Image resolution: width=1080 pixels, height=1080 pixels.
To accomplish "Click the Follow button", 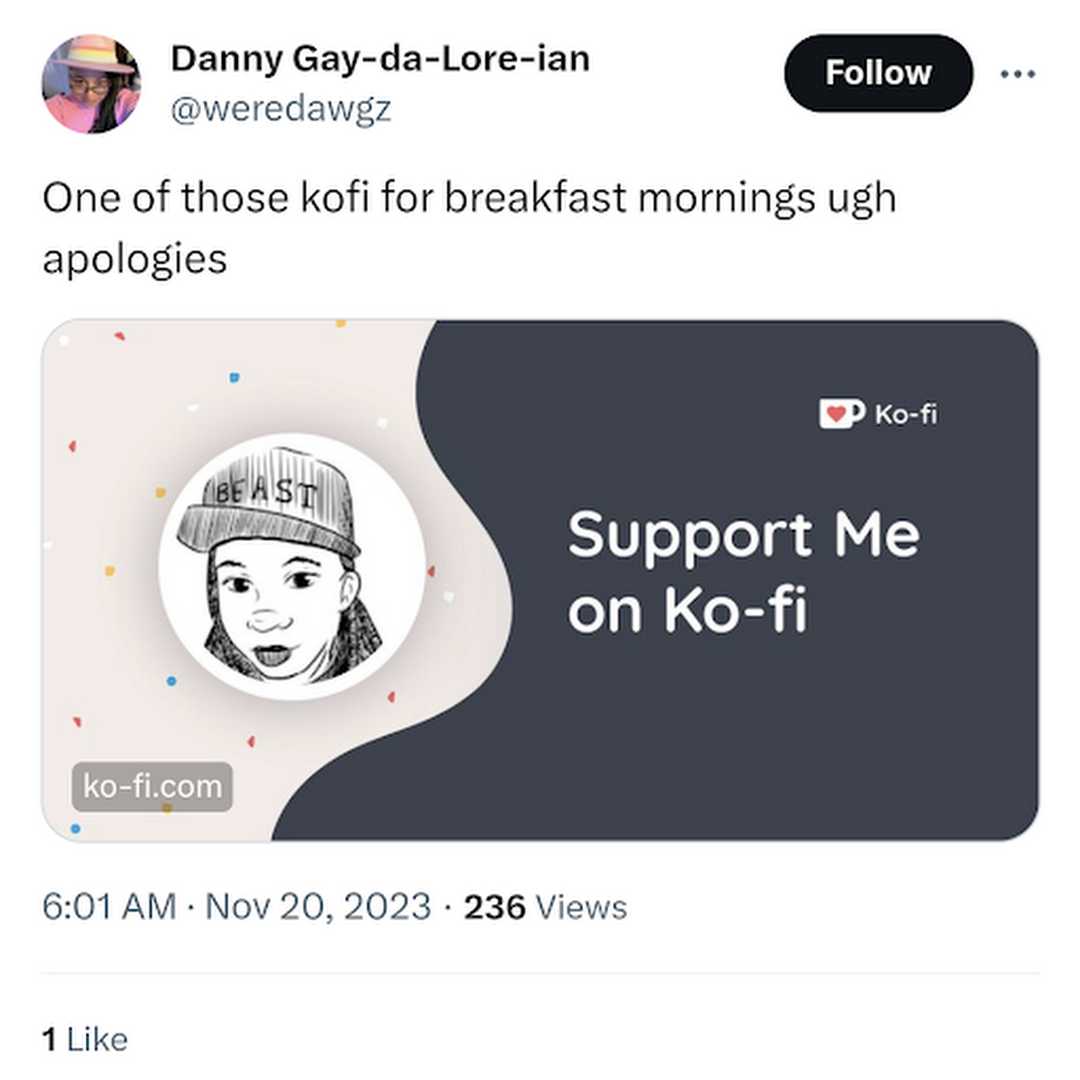I will (878, 73).
